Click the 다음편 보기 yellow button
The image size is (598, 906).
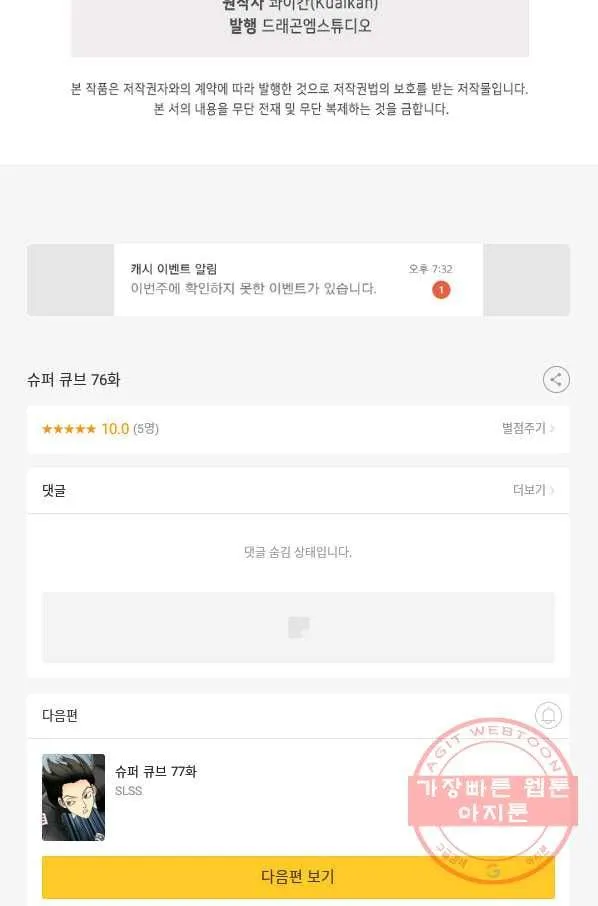coord(298,877)
